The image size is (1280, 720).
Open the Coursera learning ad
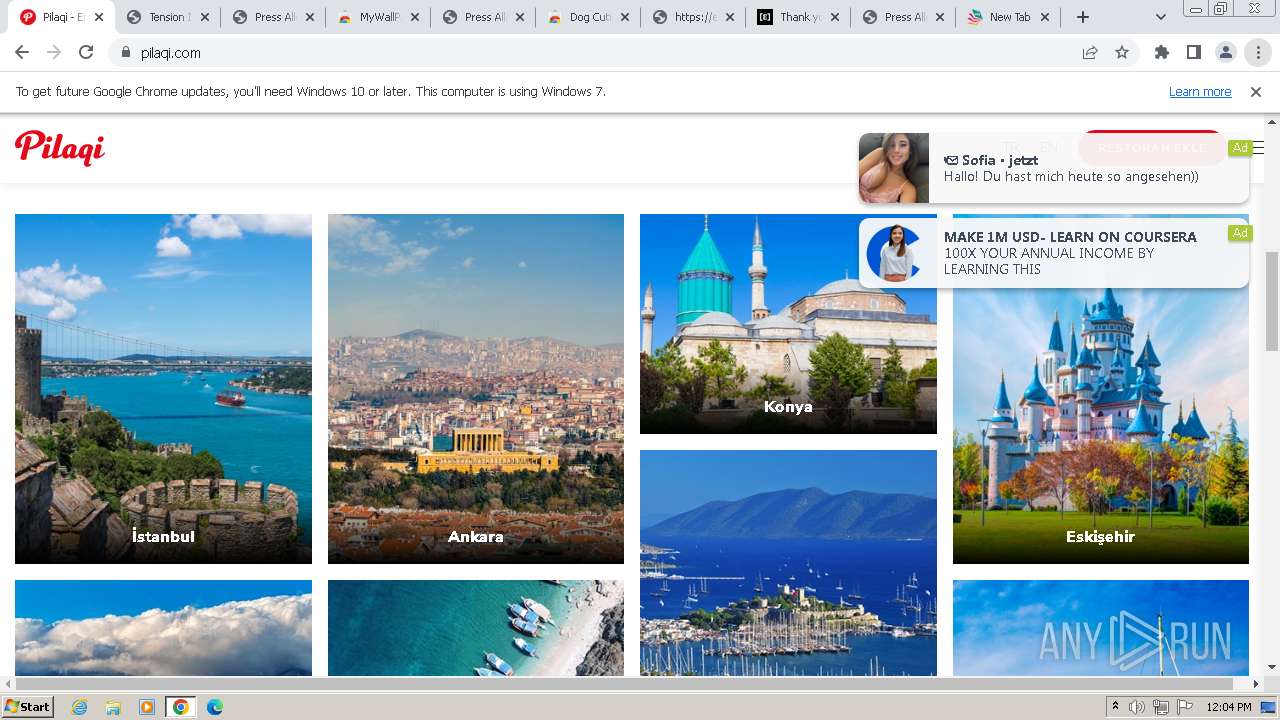click(x=1054, y=253)
